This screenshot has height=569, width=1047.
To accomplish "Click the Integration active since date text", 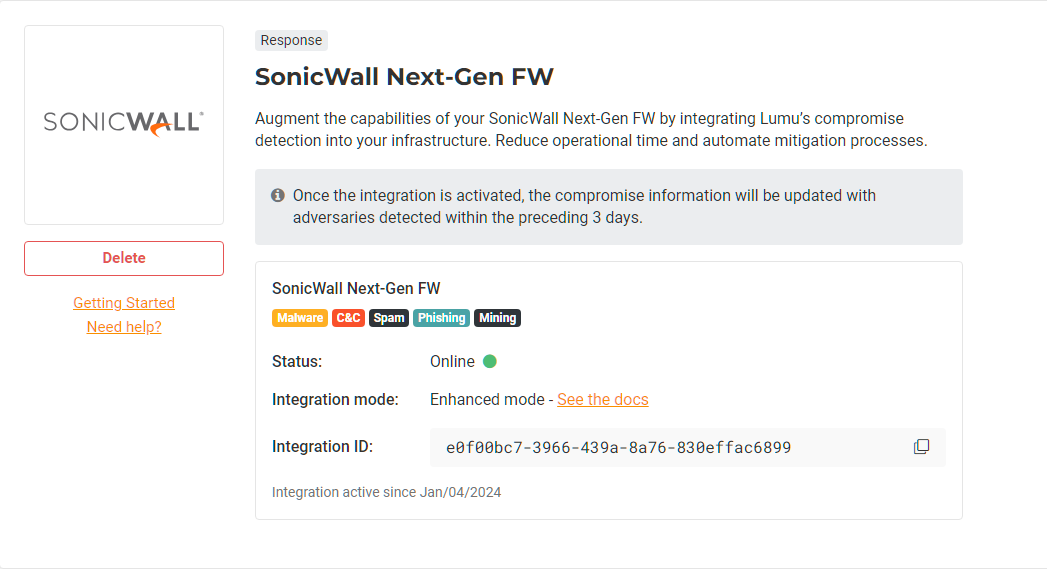I will 386,492.
